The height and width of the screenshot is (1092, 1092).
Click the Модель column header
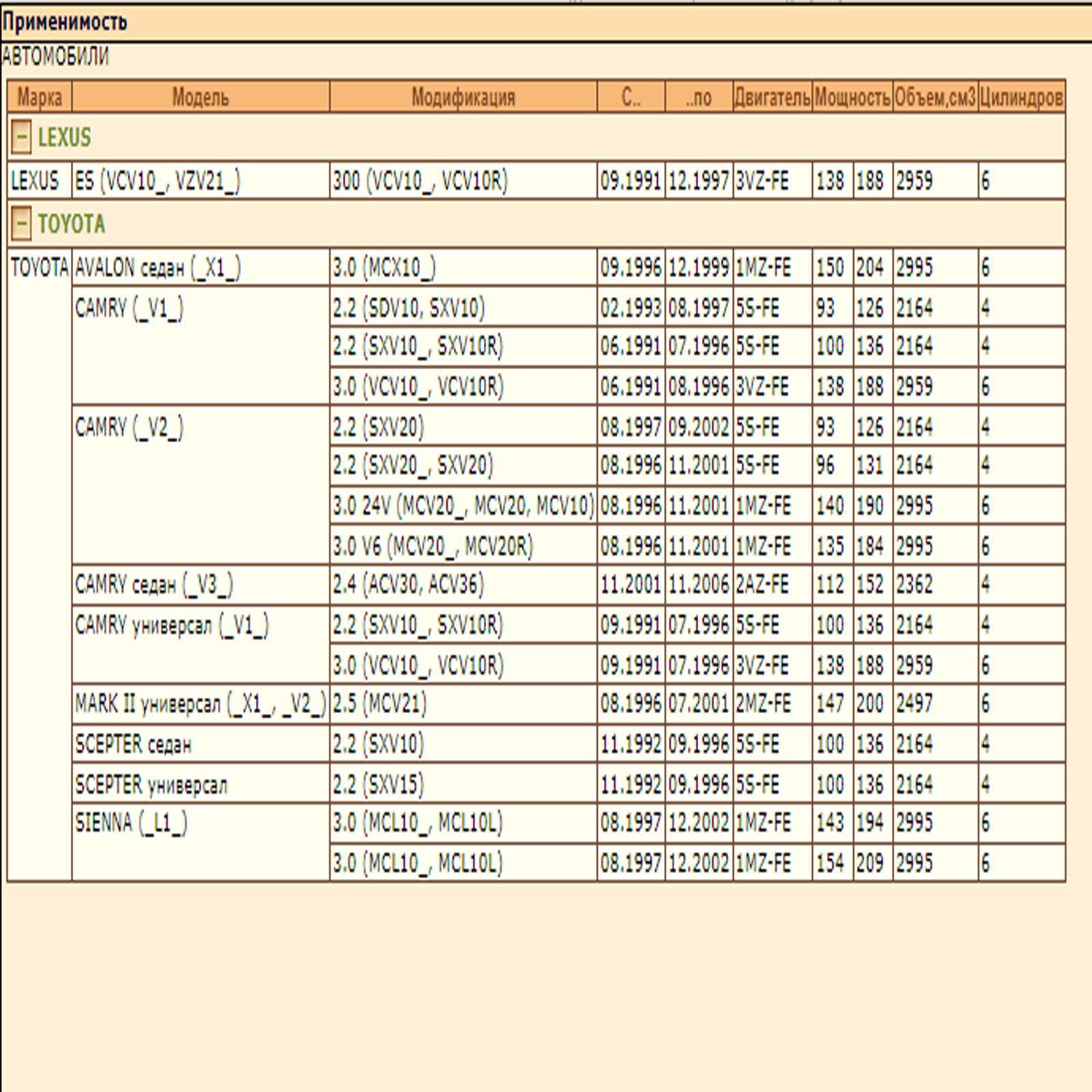click(x=201, y=98)
